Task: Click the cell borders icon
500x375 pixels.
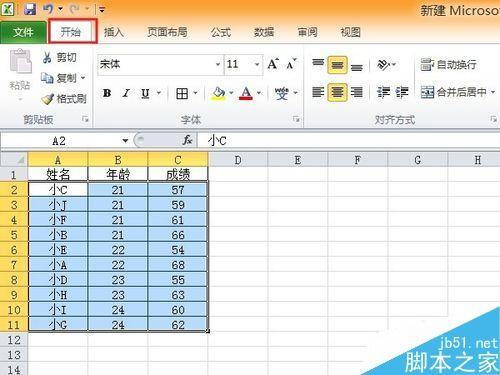Action: click(182, 93)
